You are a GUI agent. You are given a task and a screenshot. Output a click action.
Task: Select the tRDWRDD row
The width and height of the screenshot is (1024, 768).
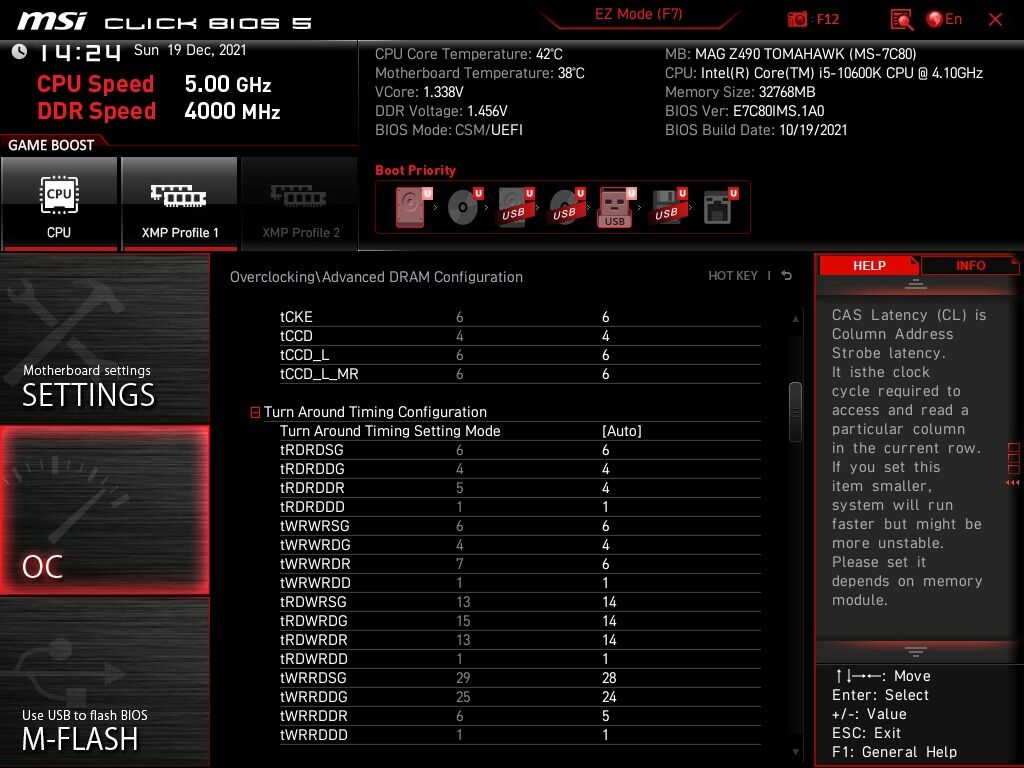pos(520,659)
